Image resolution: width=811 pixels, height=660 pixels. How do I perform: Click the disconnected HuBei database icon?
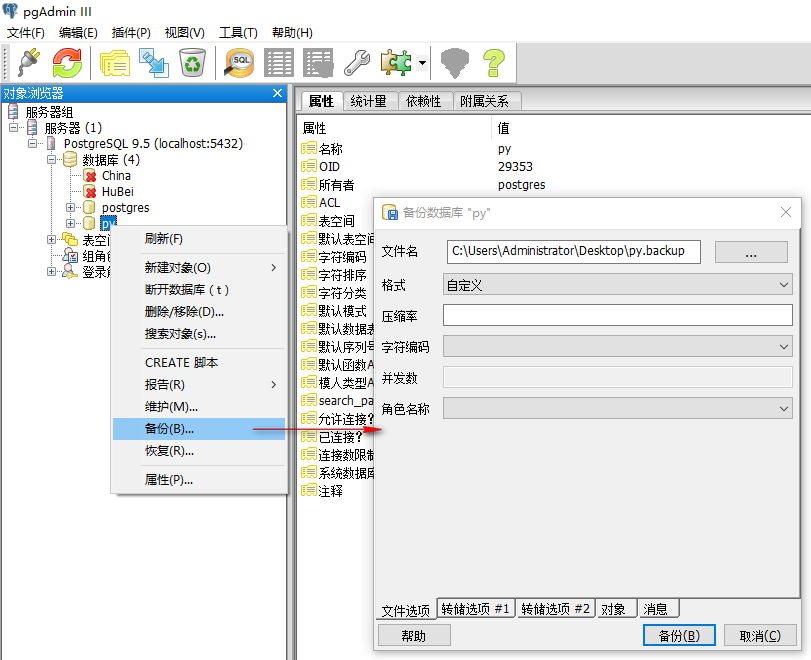90,192
